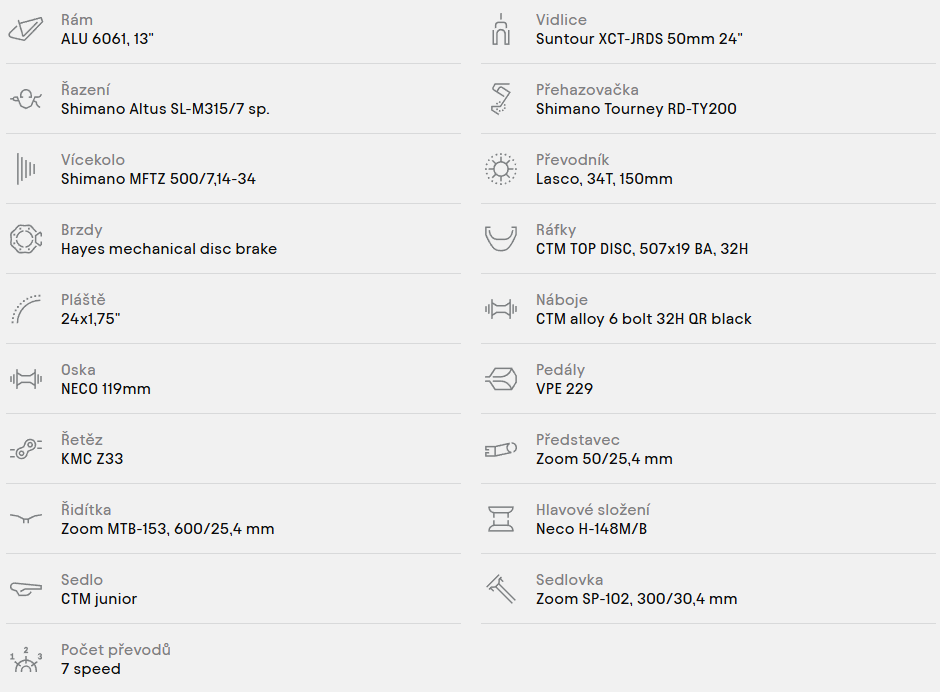The height and width of the screenshot is (692, 940).
Task: Select the Hayes mechanical disc brake text
Action: click(169, 249)
